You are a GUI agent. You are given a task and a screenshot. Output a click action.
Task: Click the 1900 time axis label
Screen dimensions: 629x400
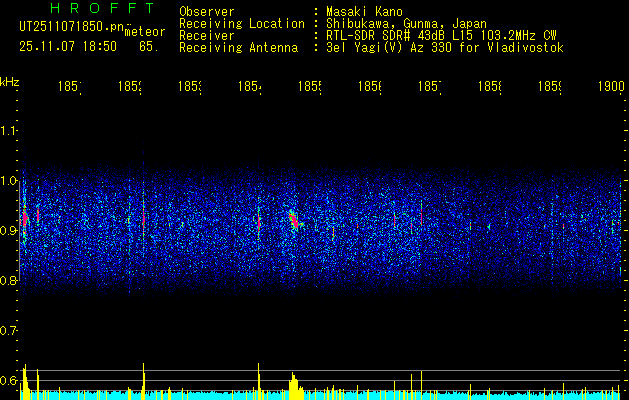[611, 86]
